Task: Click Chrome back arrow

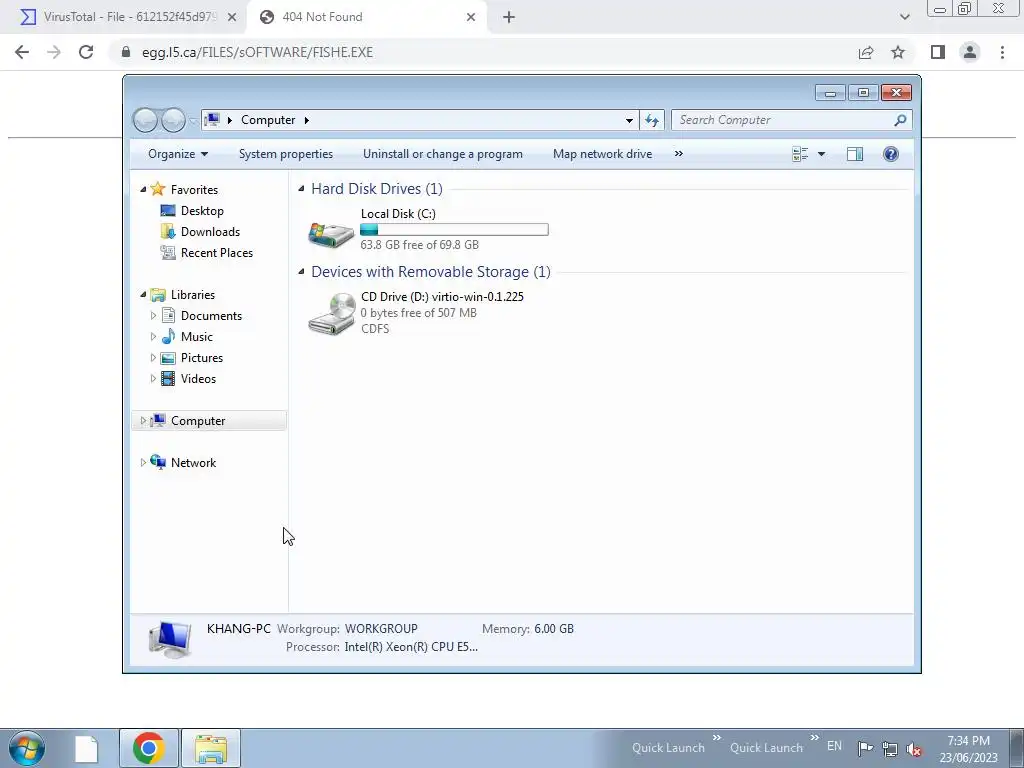Action: pyautogui.click(x=22, y=52)
